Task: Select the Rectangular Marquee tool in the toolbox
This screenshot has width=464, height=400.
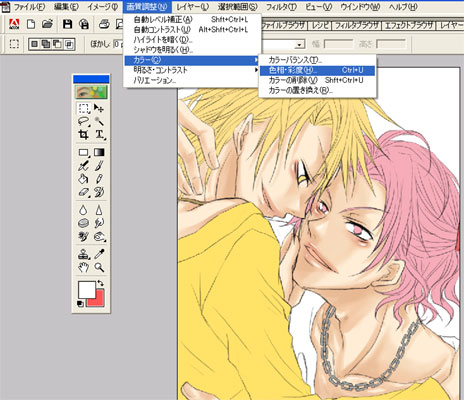Action: (84, 108)
